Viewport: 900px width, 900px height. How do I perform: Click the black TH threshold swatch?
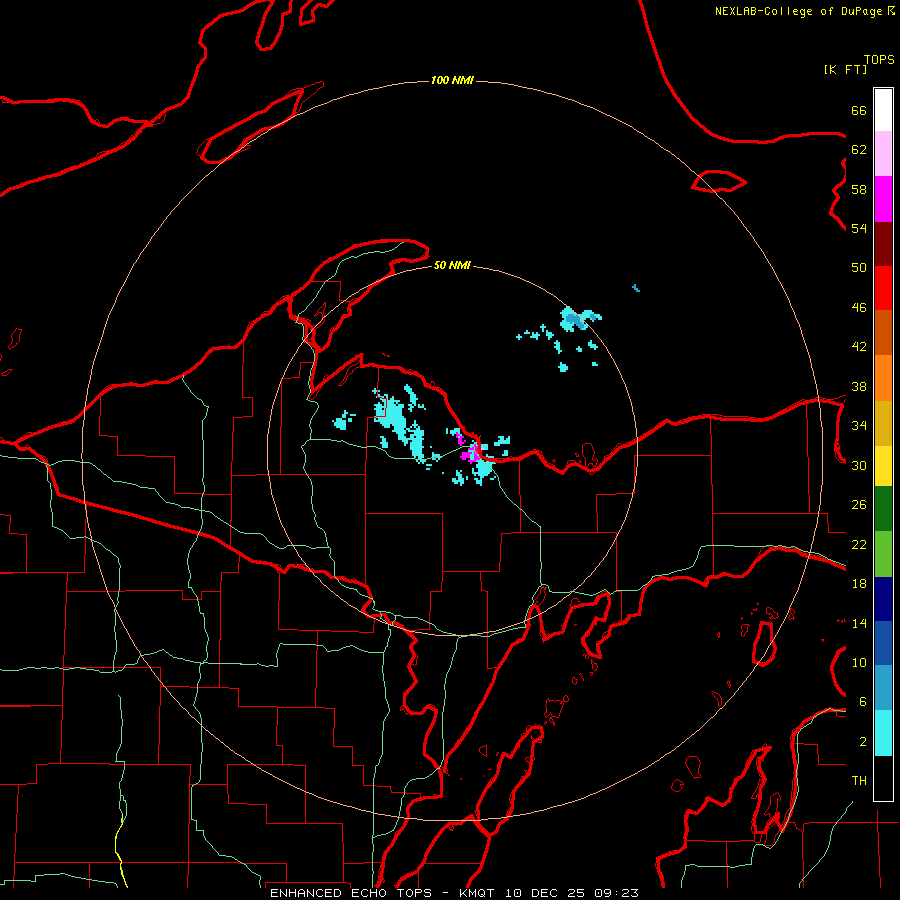click(883, 778)
